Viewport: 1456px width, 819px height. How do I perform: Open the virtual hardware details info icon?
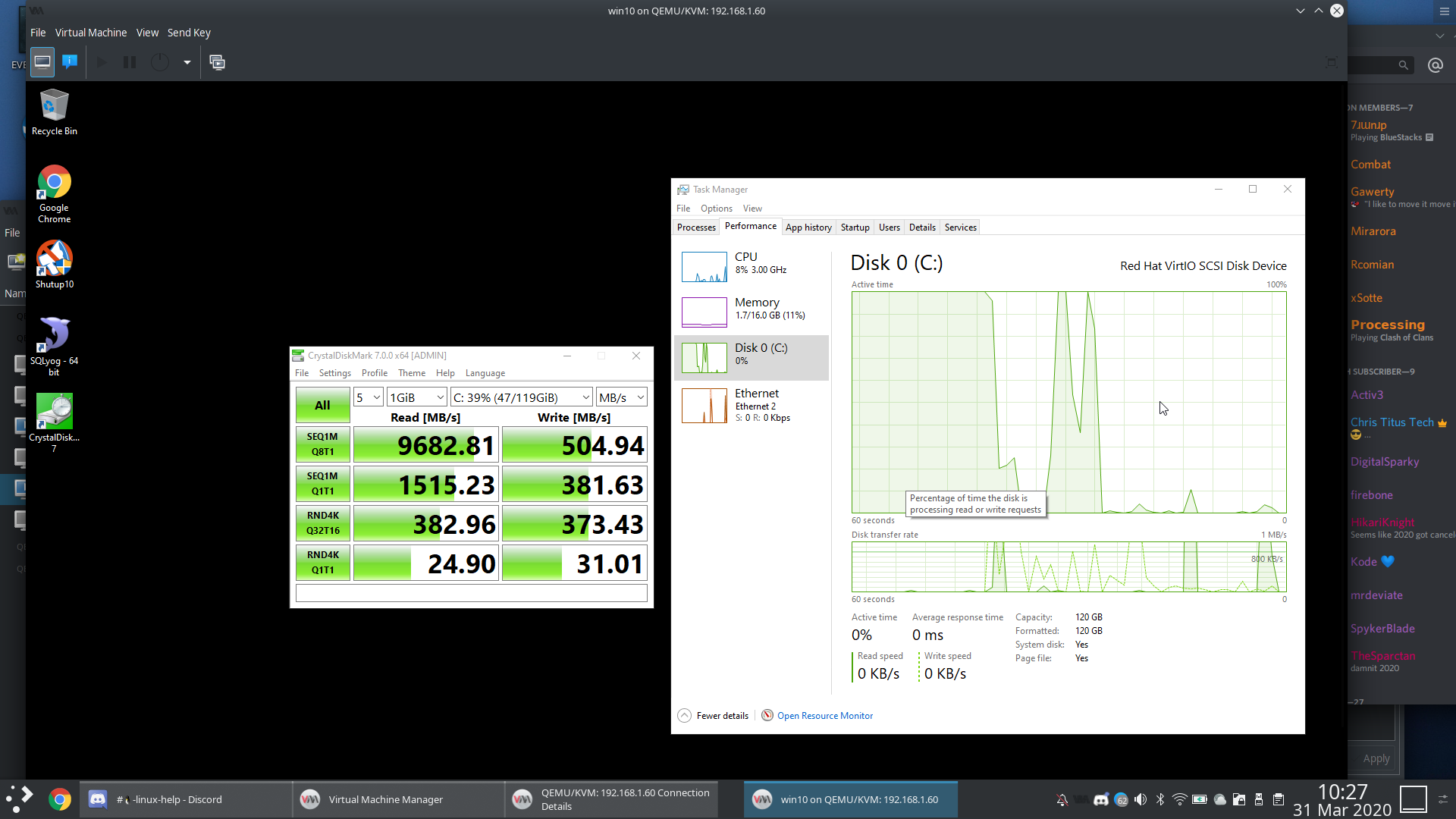click(70, 62)
